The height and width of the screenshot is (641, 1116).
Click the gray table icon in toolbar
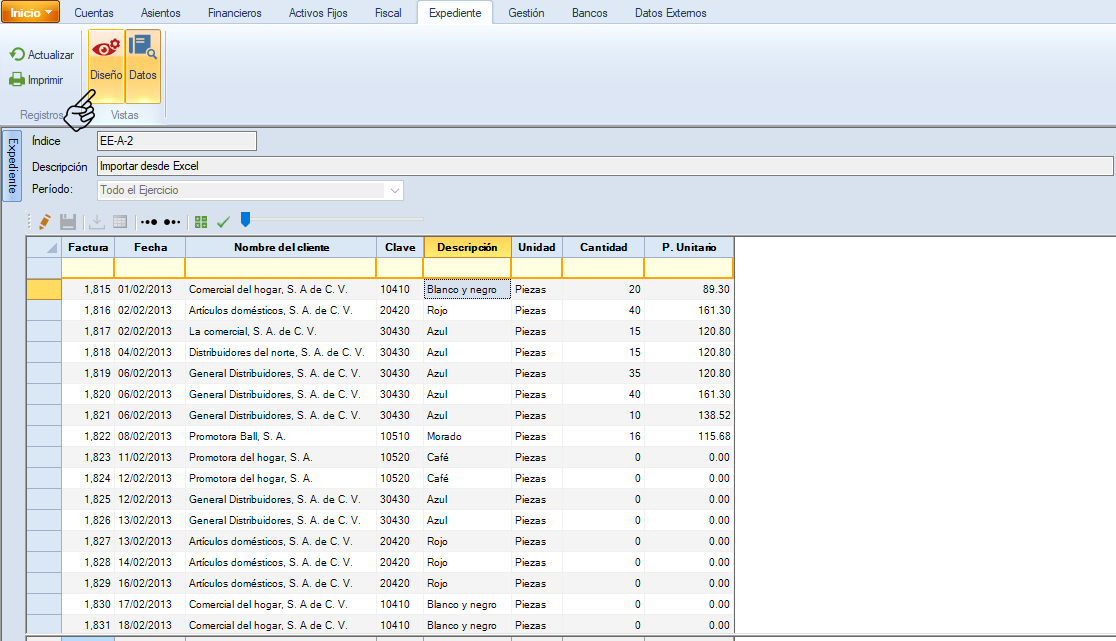pos(120,221)
